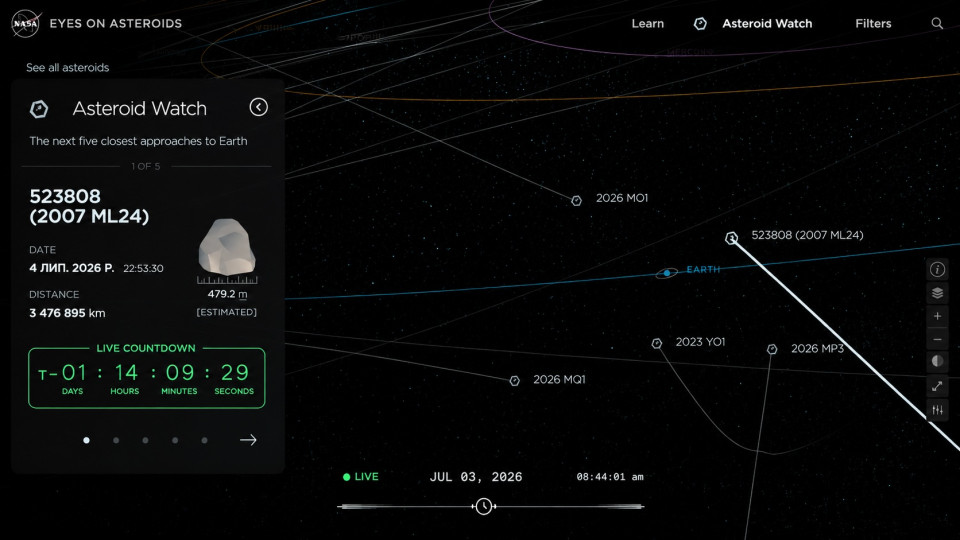Toggle lighting half-circle button
The image size is (960, 540).
[x=937, y=362]
